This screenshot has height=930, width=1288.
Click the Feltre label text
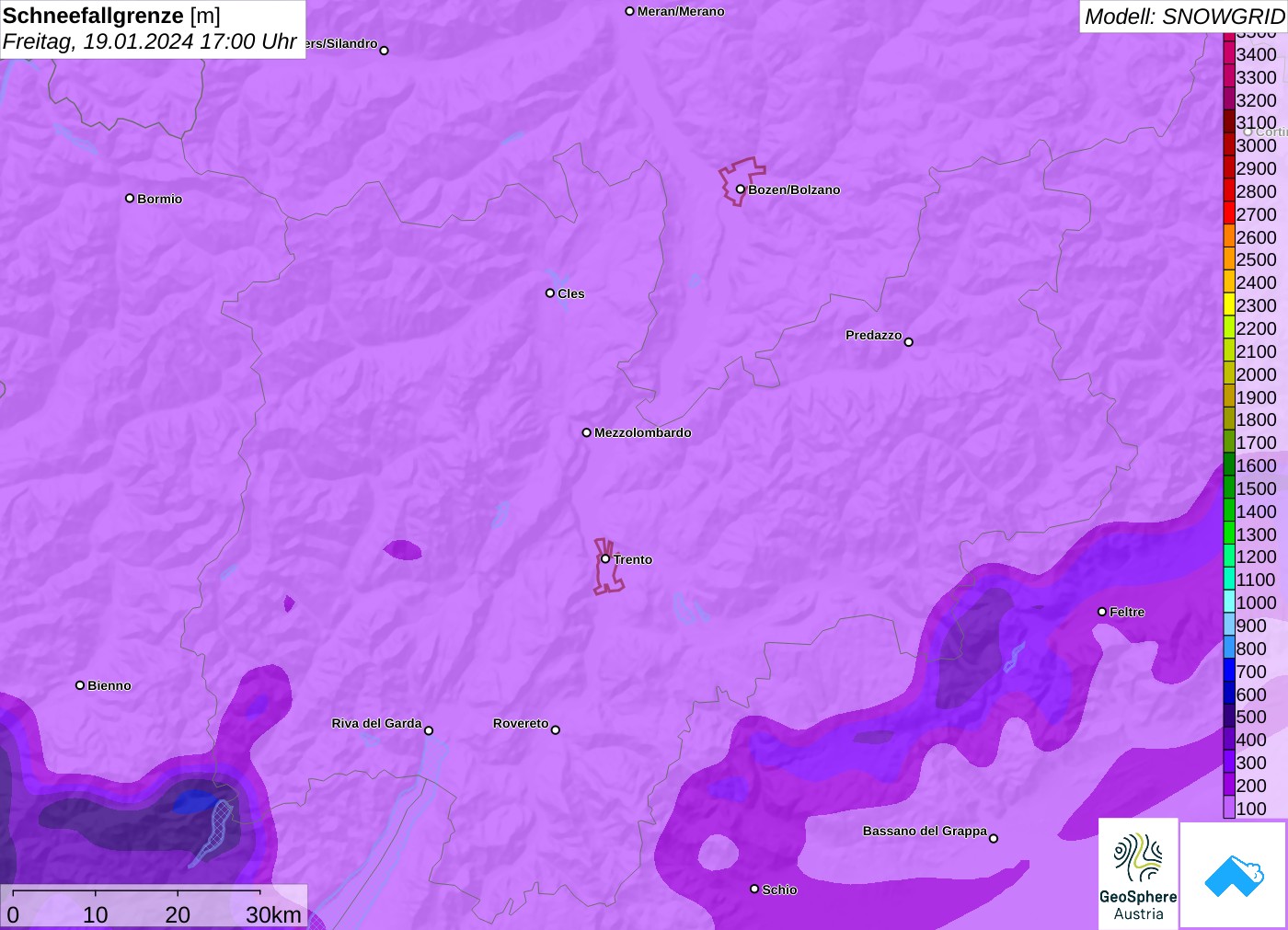pyautogui.click(x=1127, y=612)
